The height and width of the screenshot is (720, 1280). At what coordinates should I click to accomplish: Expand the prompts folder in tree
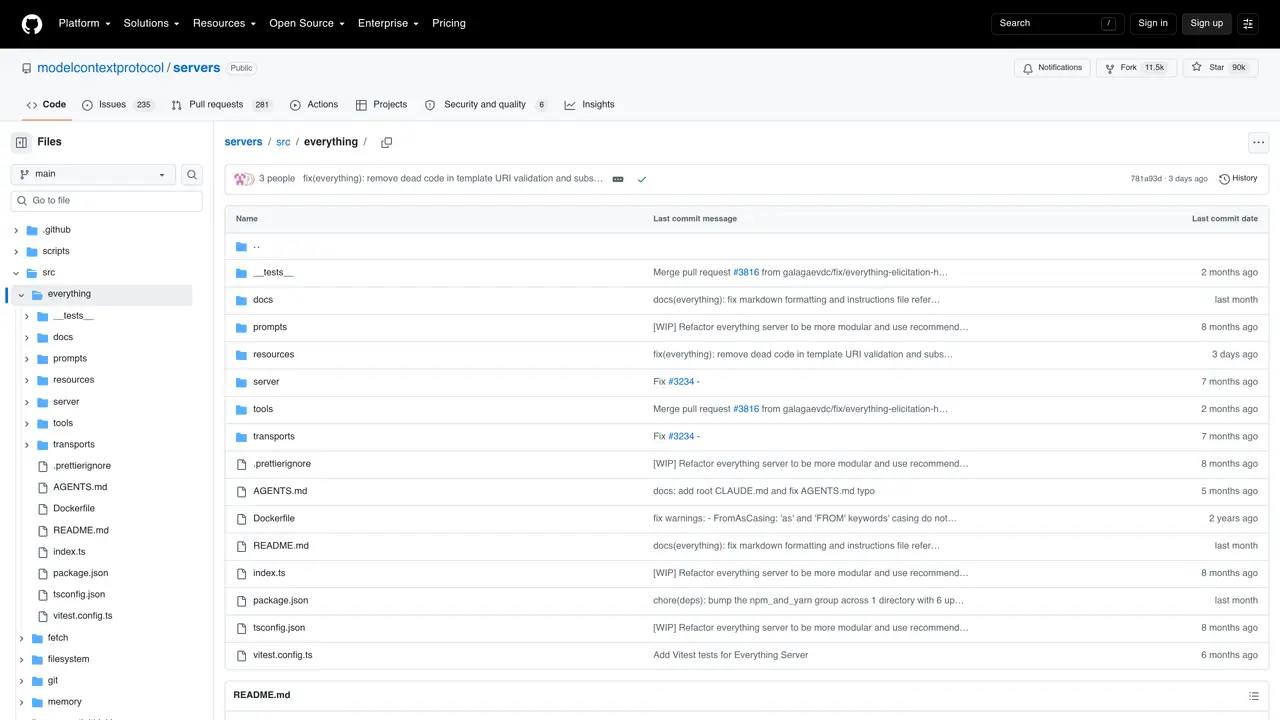[x=27, y=359]
